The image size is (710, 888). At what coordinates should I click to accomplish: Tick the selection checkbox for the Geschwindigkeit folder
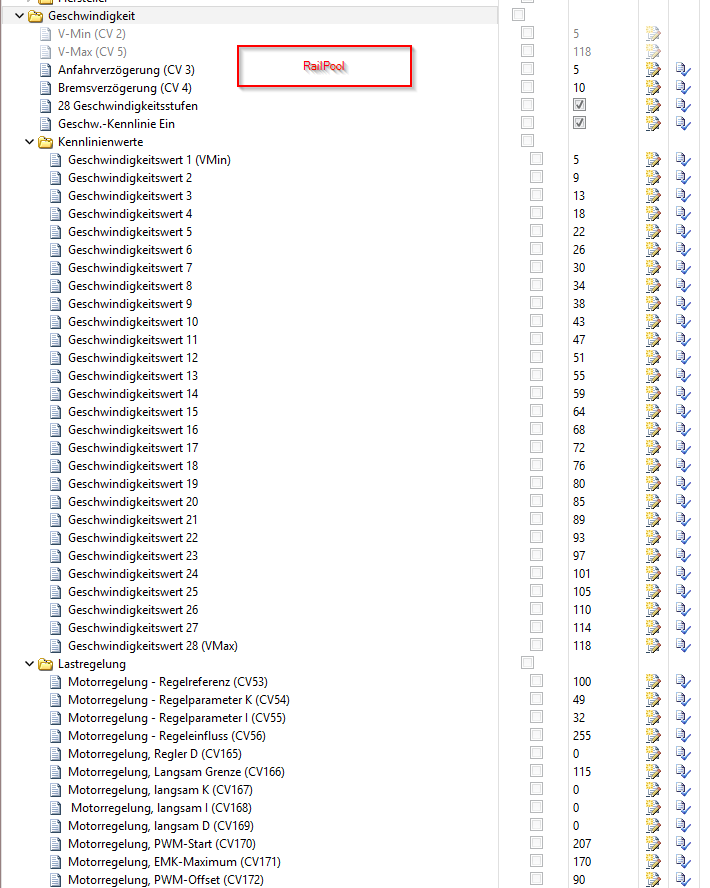tap(518, 15)
